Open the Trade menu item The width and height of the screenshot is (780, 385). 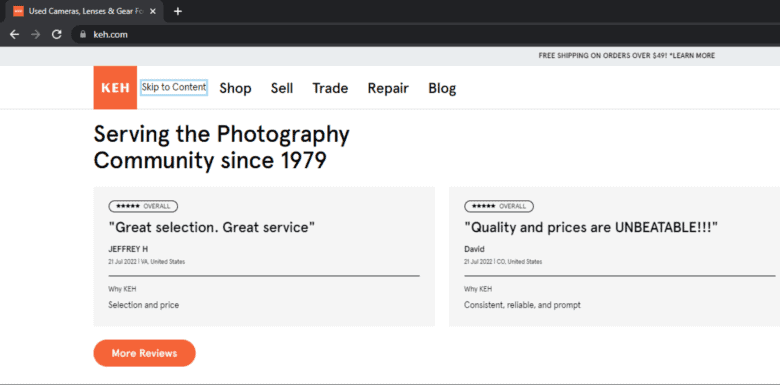pyautogui.click(x=330, y=89)
